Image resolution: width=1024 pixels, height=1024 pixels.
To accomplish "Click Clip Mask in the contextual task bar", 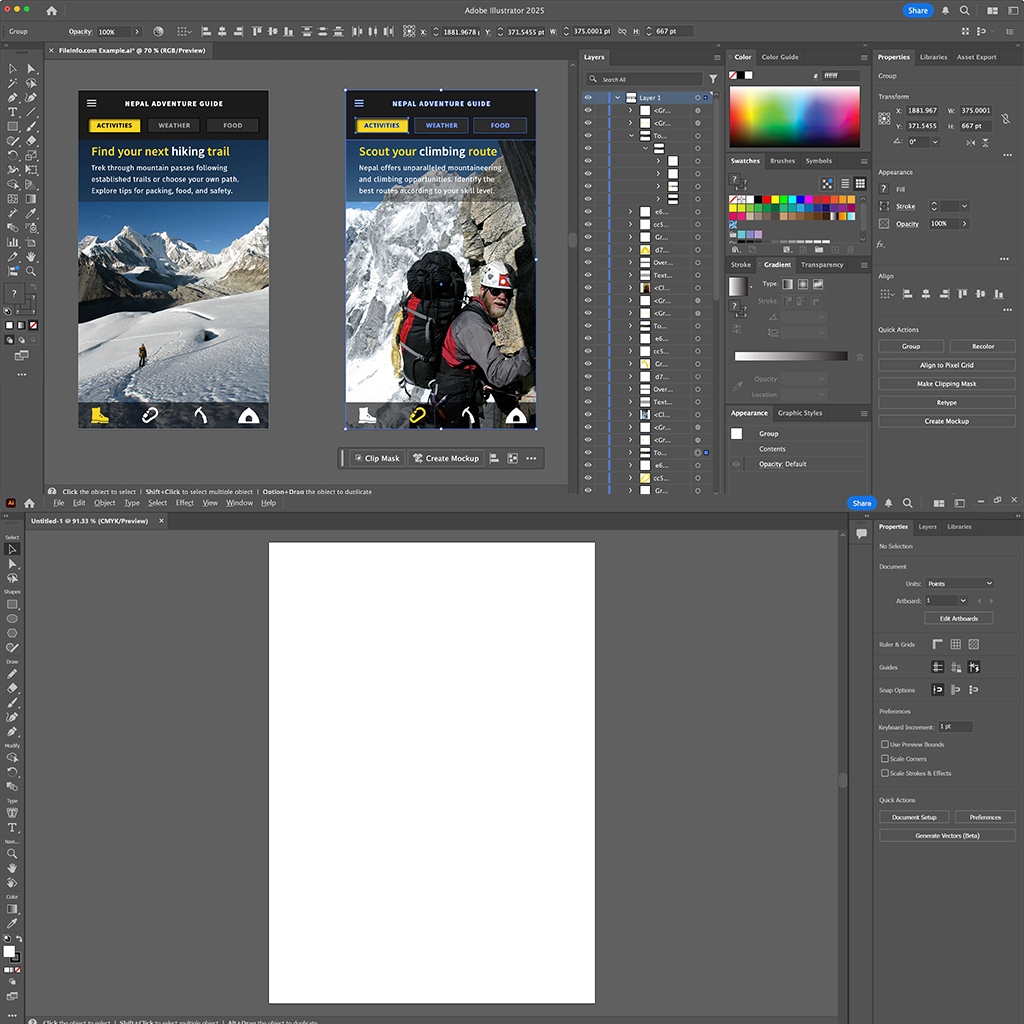I will click(x=377, y=458).
